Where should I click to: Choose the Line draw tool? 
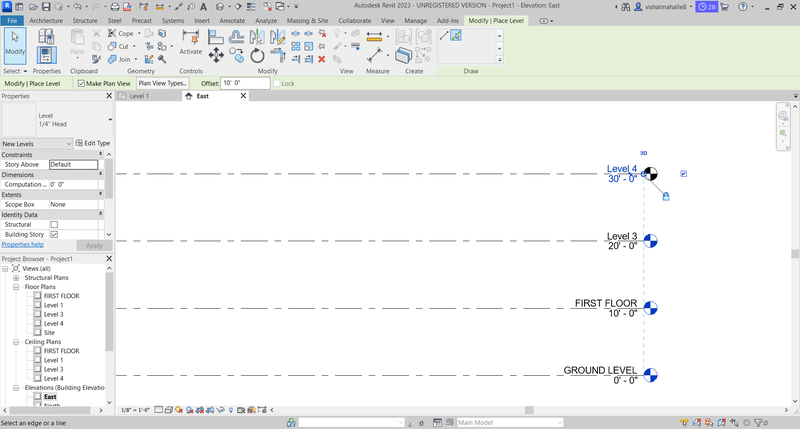(x=444, y=35)
